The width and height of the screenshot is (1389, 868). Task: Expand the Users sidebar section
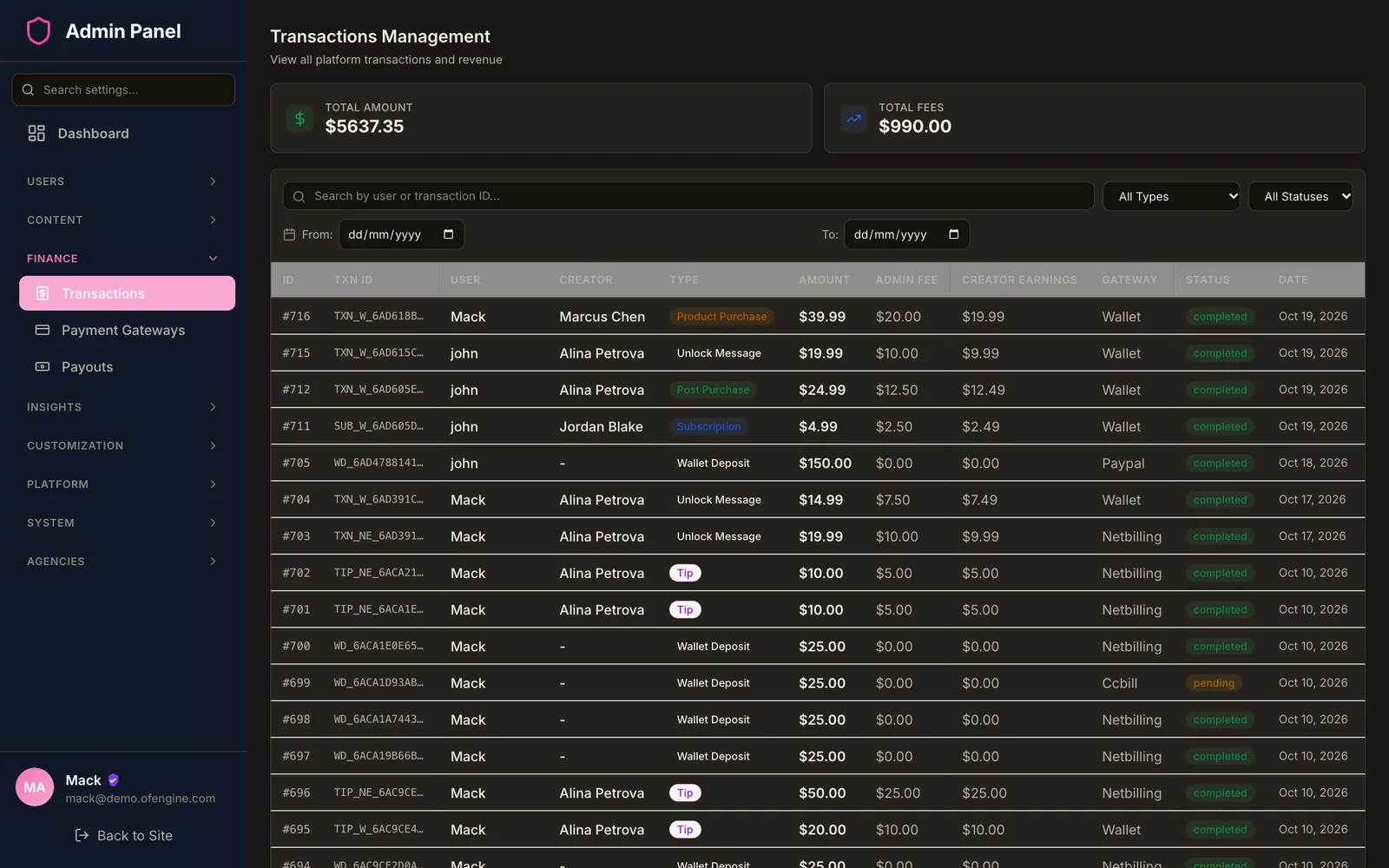[x=123, y=181]
